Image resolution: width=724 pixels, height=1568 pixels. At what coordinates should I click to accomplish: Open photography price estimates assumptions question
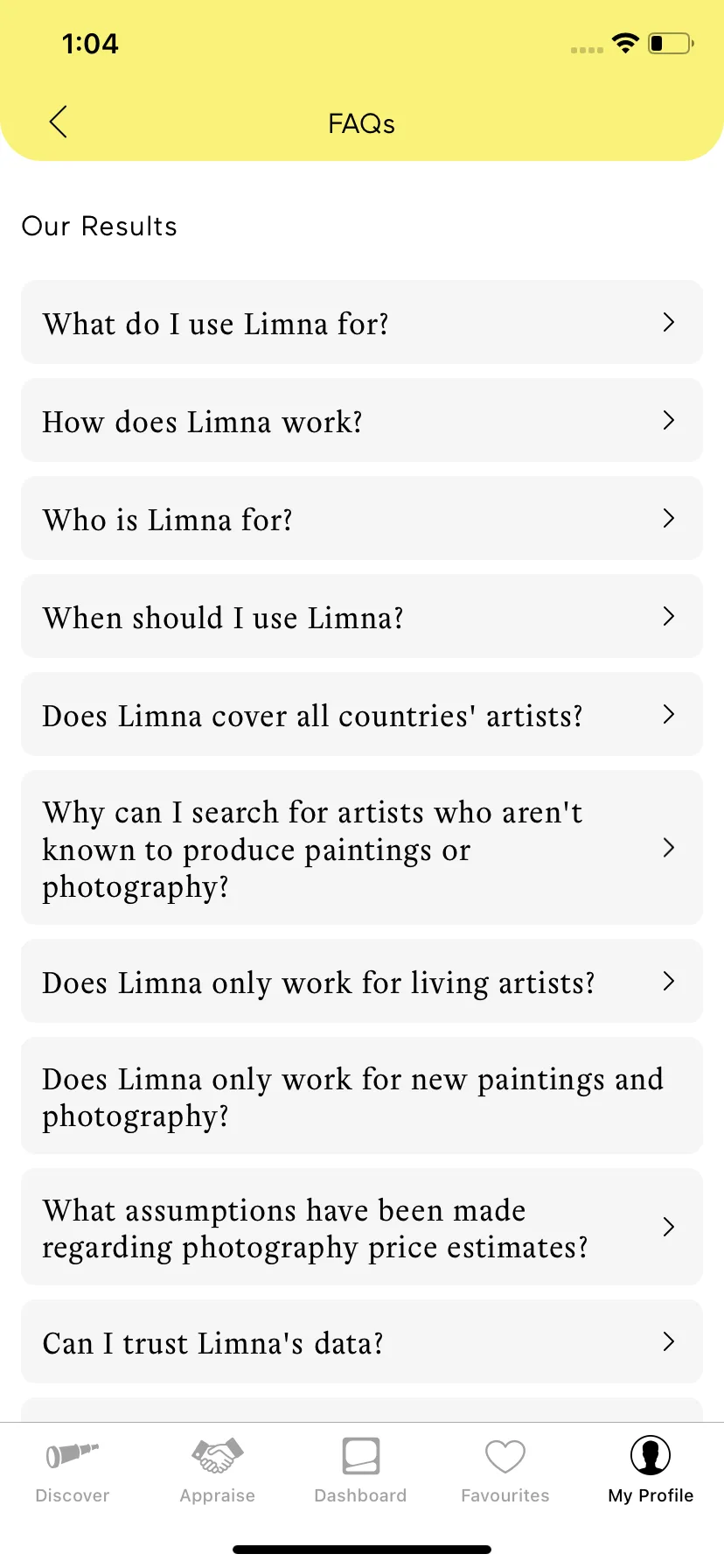[362, 1227]
